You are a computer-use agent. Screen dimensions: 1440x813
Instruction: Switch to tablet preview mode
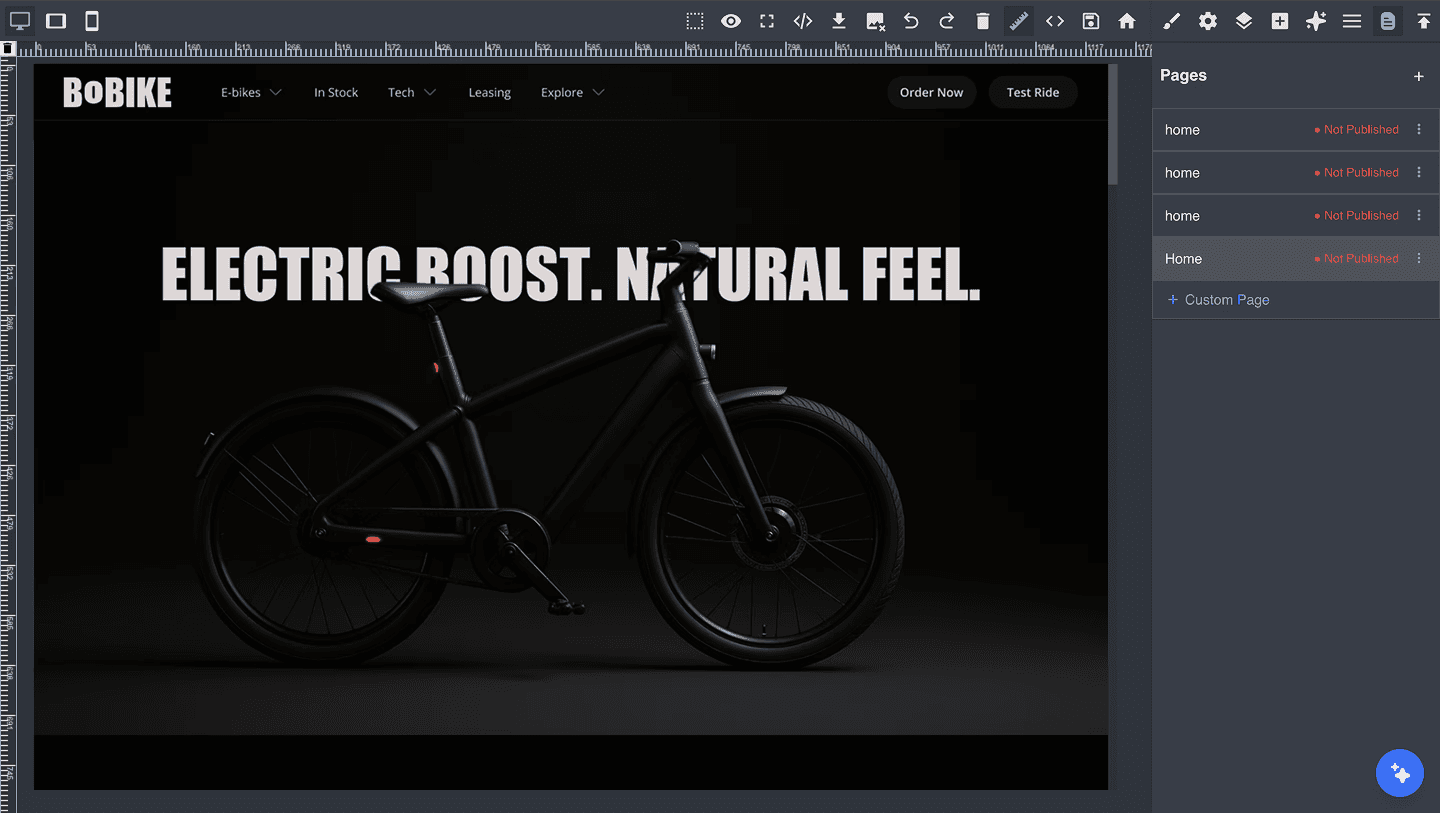pos(55,20)
